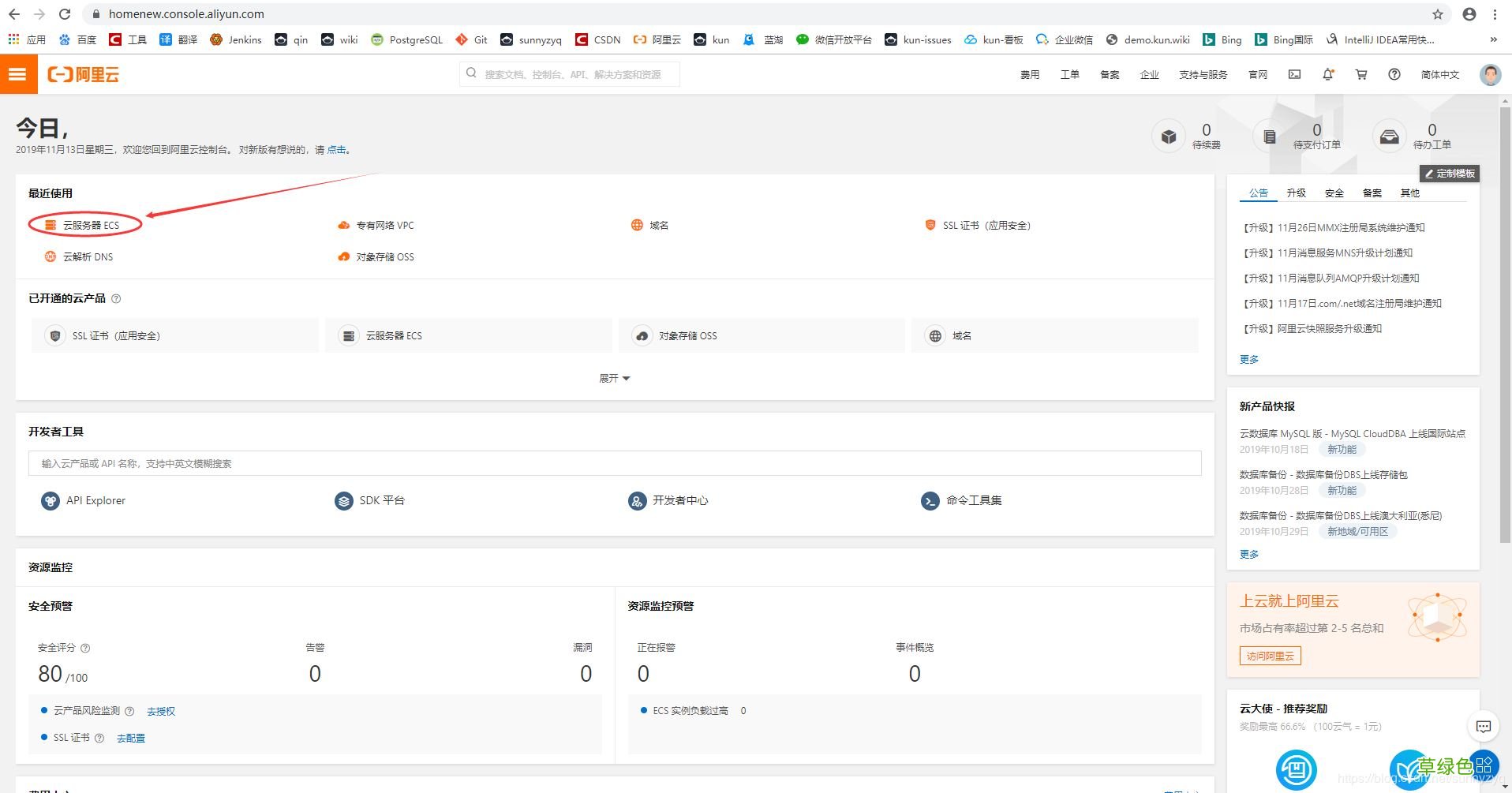Click the 云服务器 ECS activated product icon
The image size is (1512, 793).
pyautogui.click(x=348, y=335)
